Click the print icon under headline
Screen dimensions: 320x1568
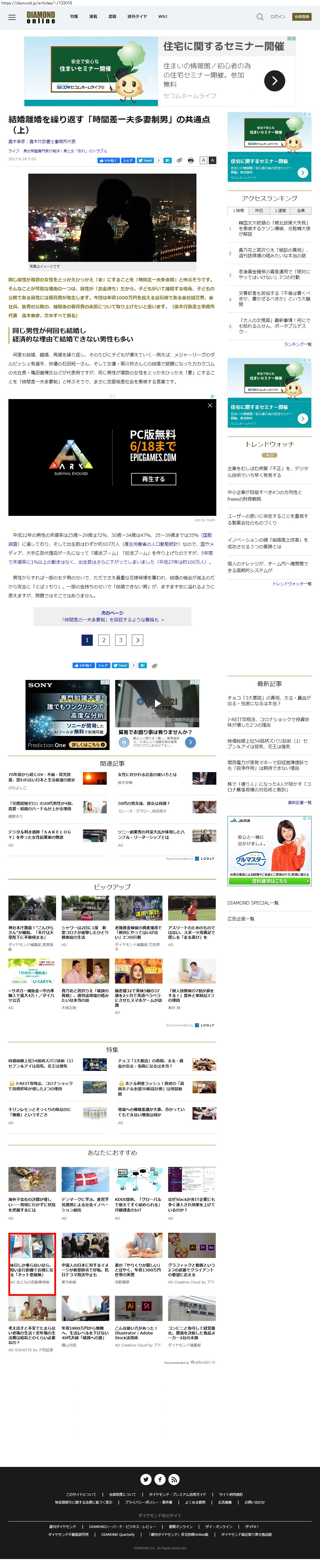(x=191, y=161)
